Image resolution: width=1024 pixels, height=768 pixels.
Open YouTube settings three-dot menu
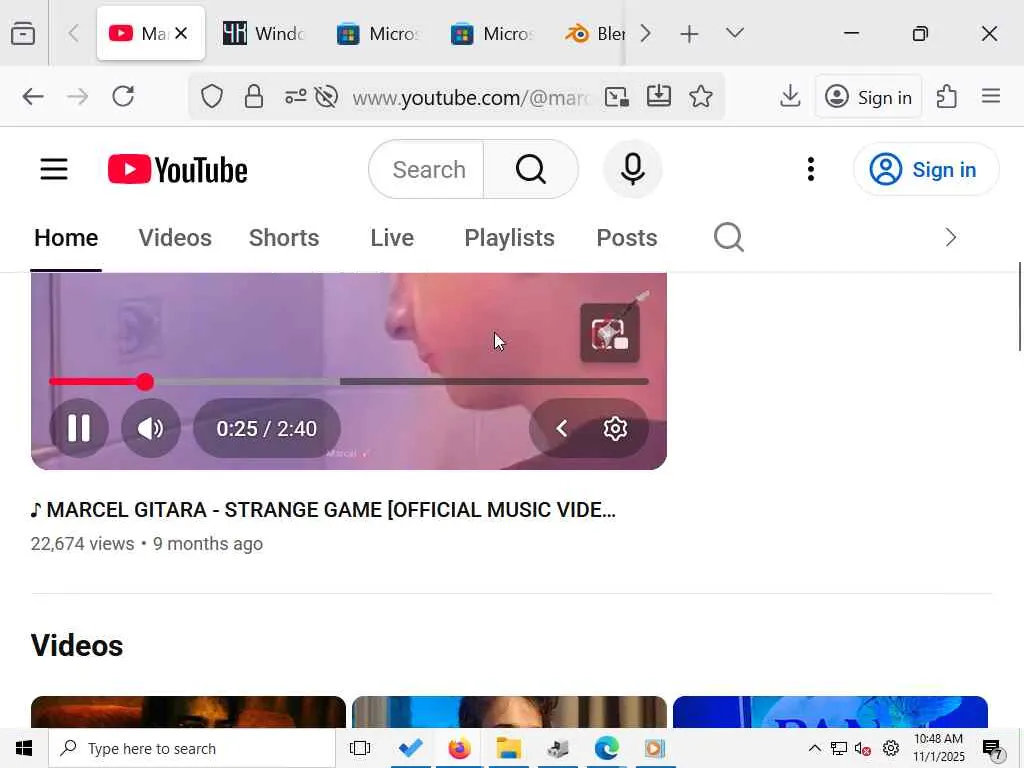click(x=810, y=169)
